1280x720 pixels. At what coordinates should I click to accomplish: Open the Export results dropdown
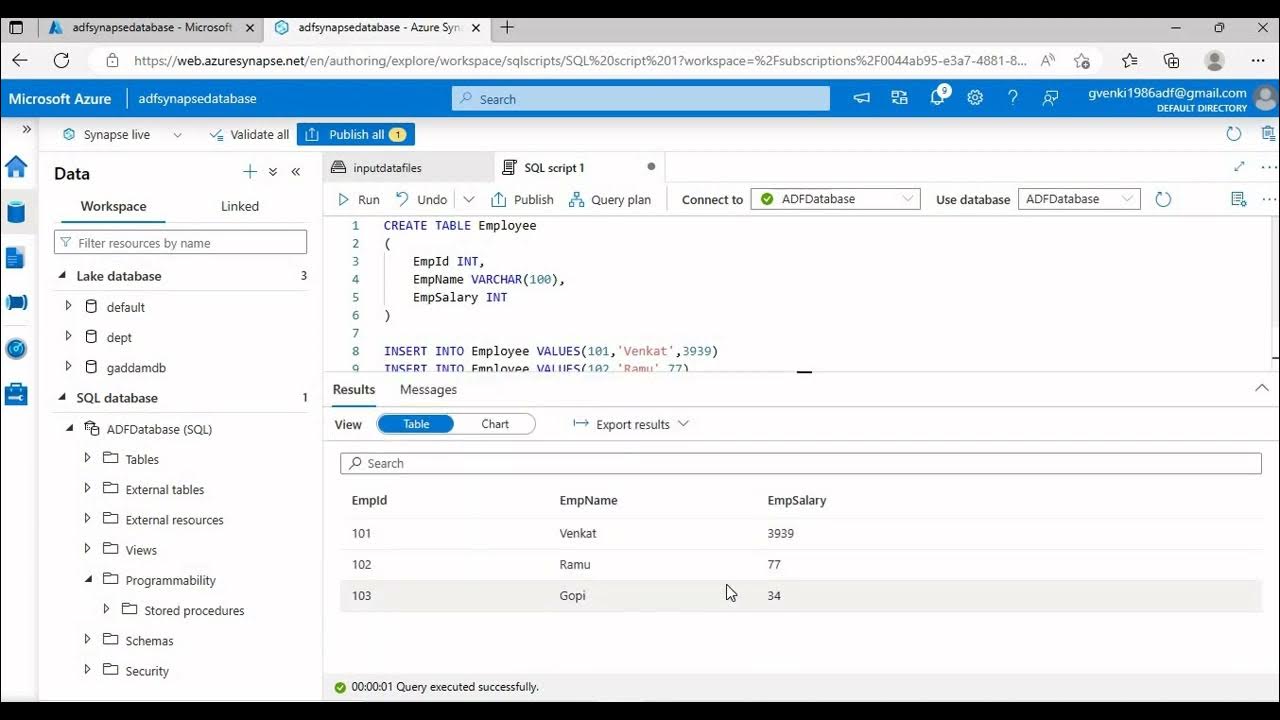631,424
